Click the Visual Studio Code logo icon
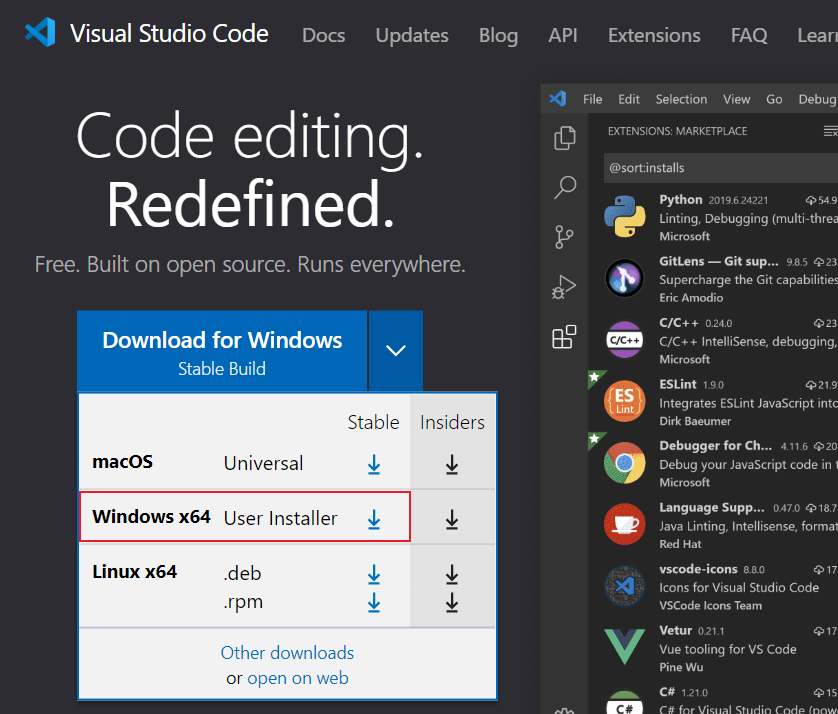The width and height of the screenshot is (838, 714). (x=40, y=32)
